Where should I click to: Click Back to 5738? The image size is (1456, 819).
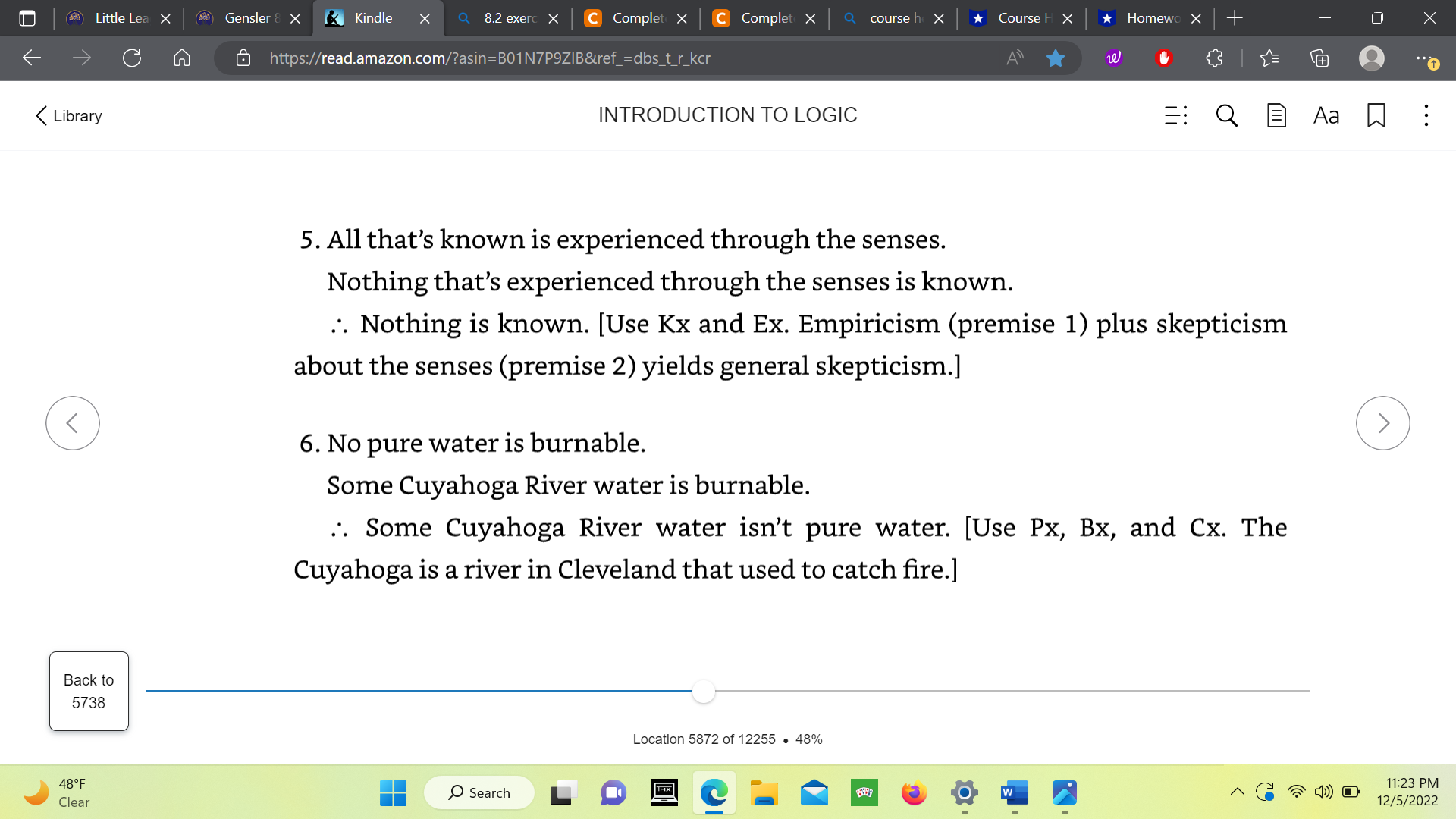(x=88, y=691)
